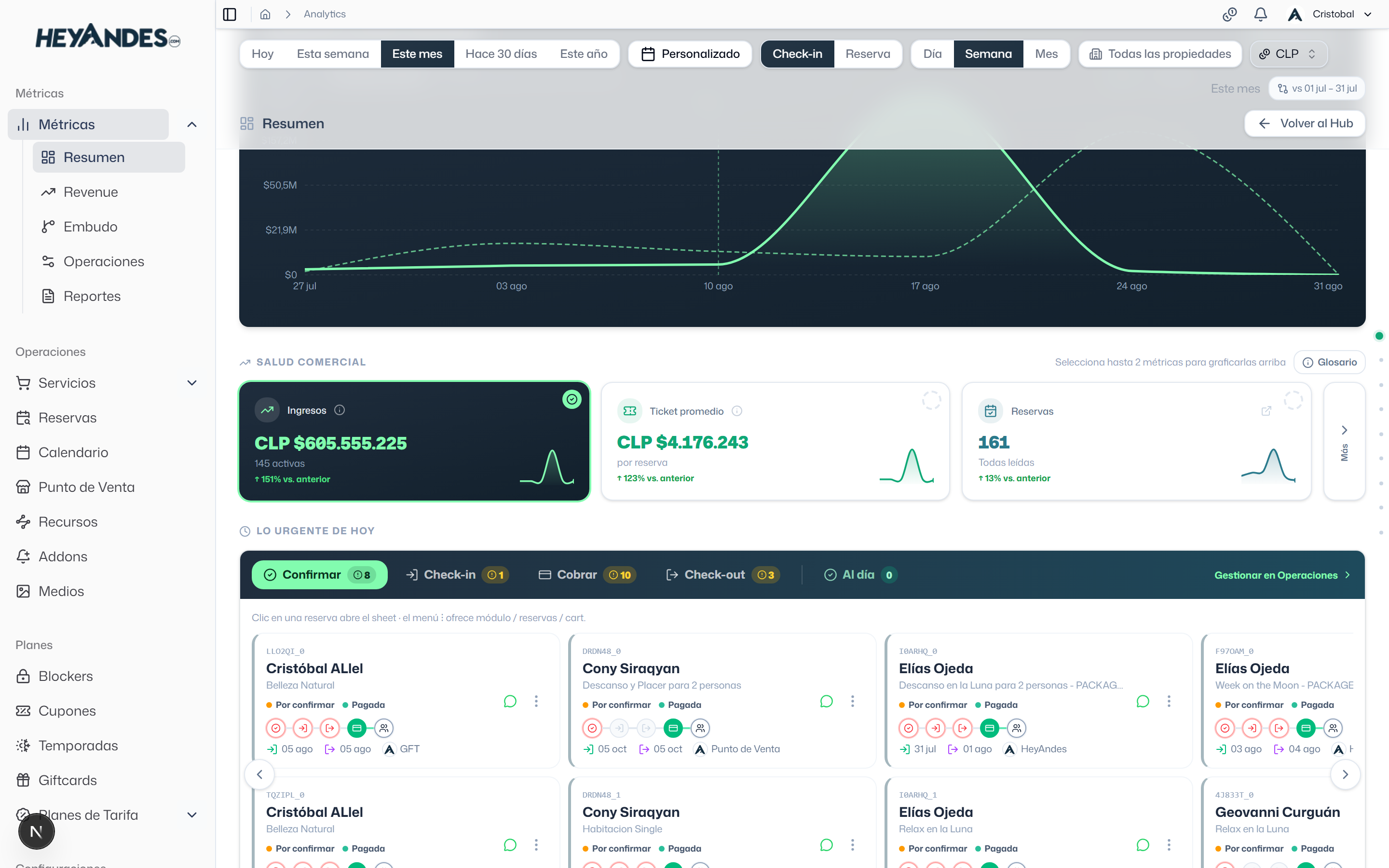Click the Volver al Hub button
The height and width of the screenshot is (868, 1389).
(1305, 123)
